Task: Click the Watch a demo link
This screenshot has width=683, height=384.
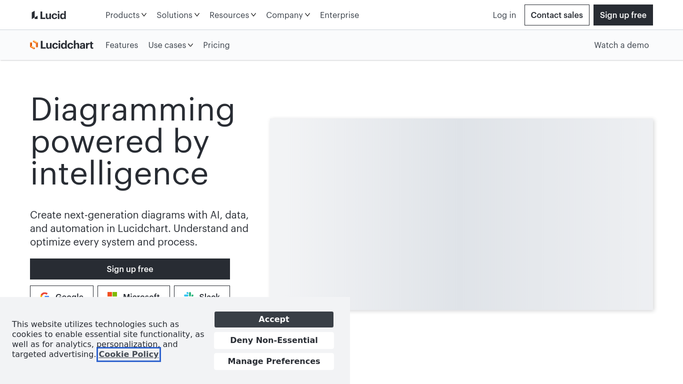Action: click(x=621, y=45)
